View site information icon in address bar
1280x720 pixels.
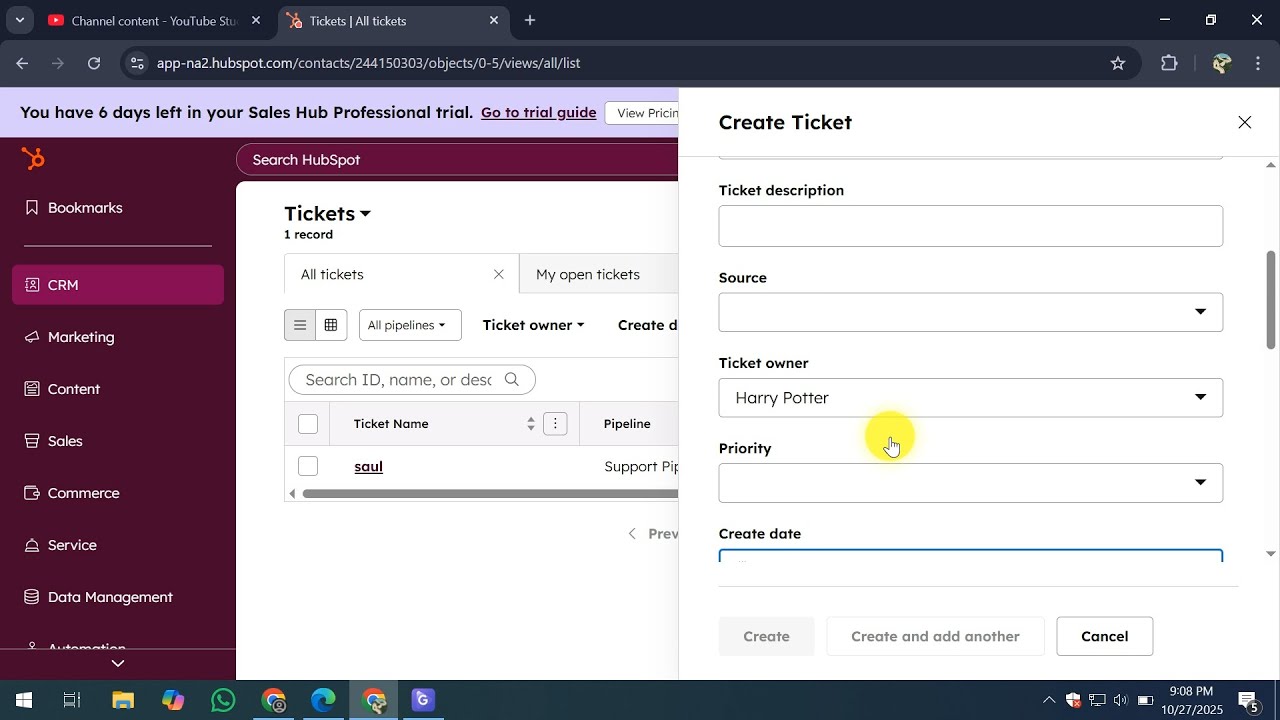(137, 63)
